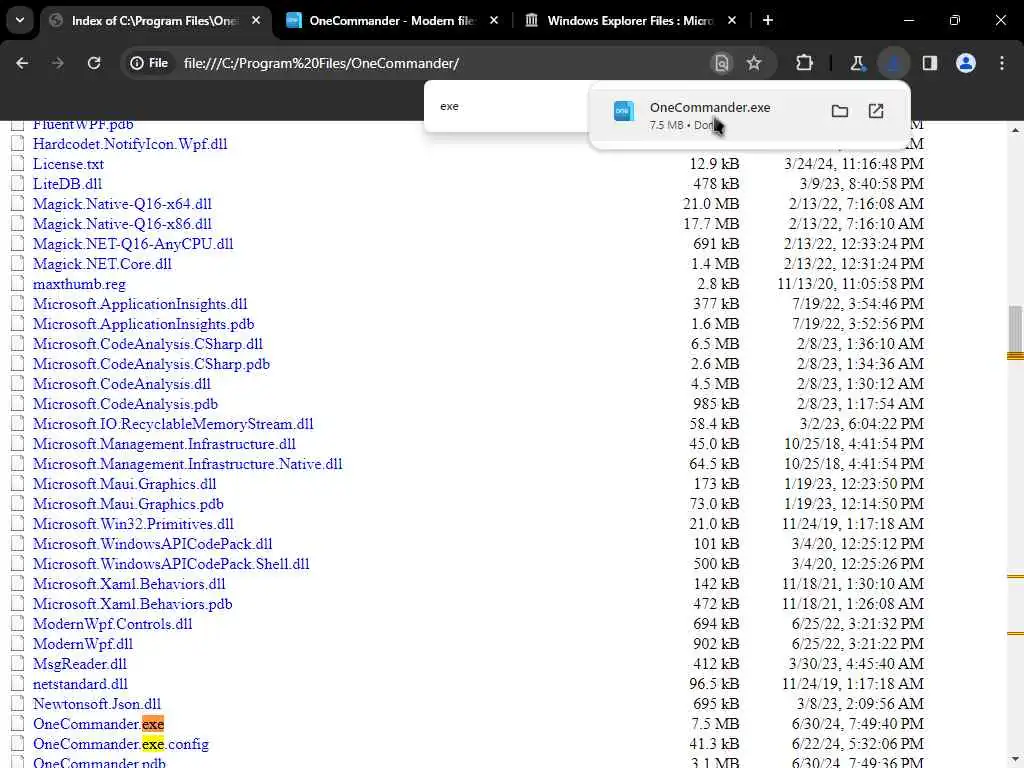Screen dimensions: 1024x768
Task: Open the Downloads toolbar button
Action: [x=893, y=63]
